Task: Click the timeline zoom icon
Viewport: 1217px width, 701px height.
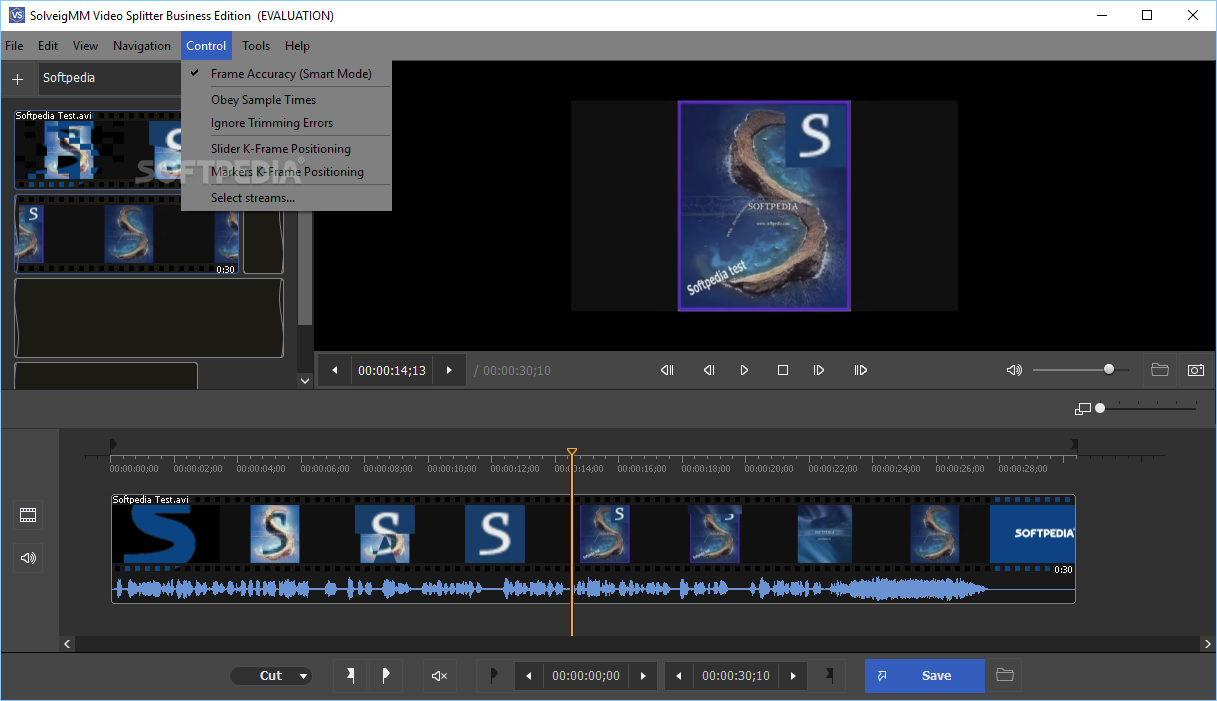Action: [1082, 409]
